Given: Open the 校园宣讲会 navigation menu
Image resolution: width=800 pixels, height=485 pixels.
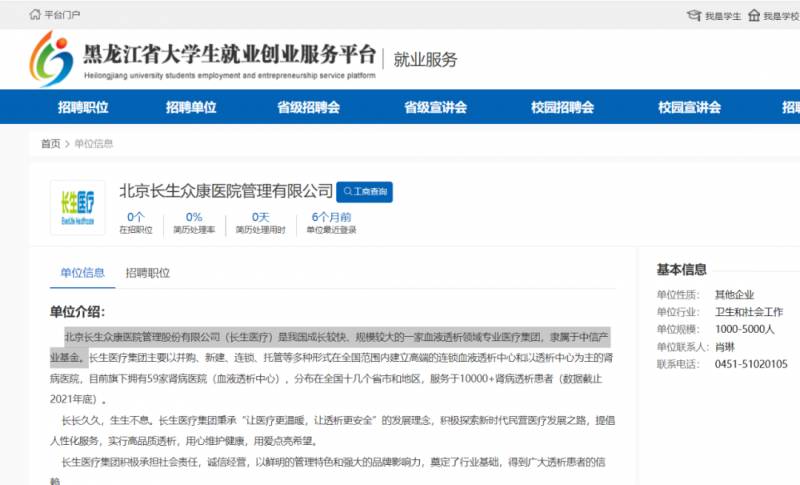Looking at the screenshot, I should pyautogui.click(x=689, y=107).
